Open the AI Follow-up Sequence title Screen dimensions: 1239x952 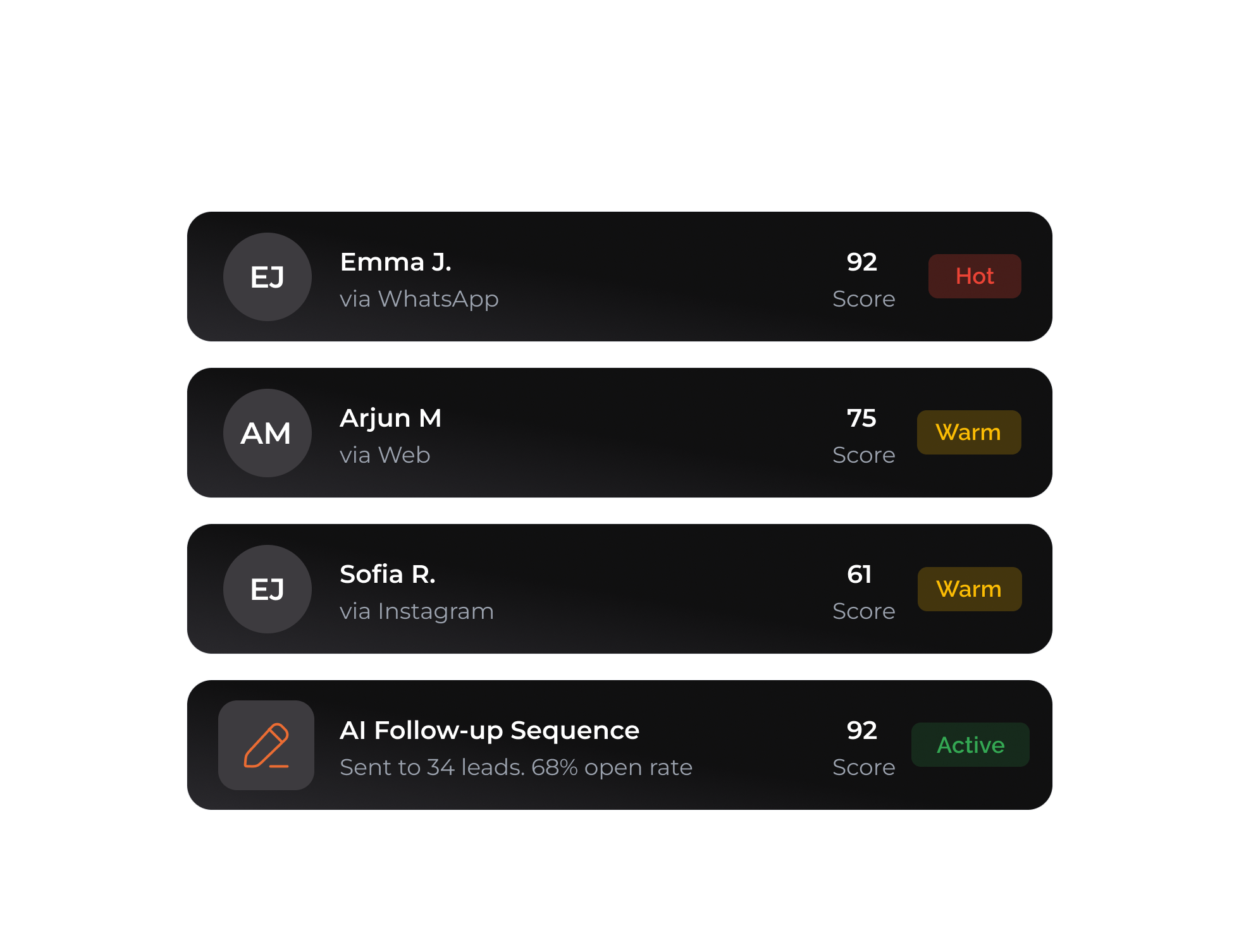tap(489, 730)
